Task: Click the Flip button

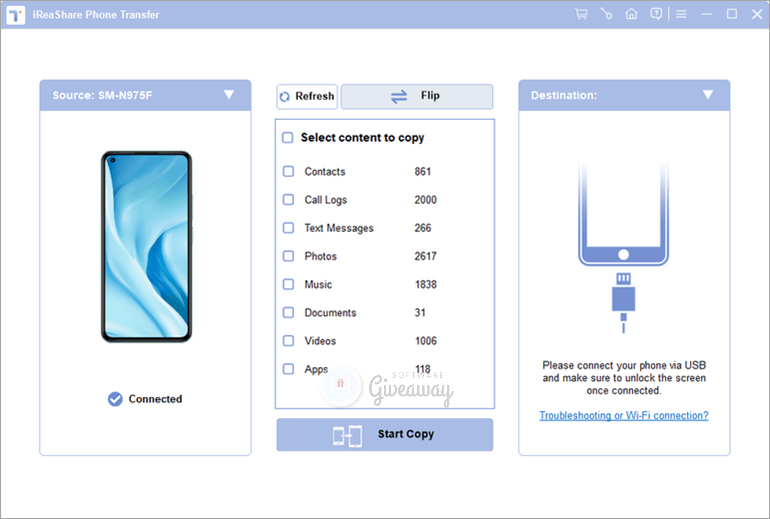Action: tap(417, 96)
